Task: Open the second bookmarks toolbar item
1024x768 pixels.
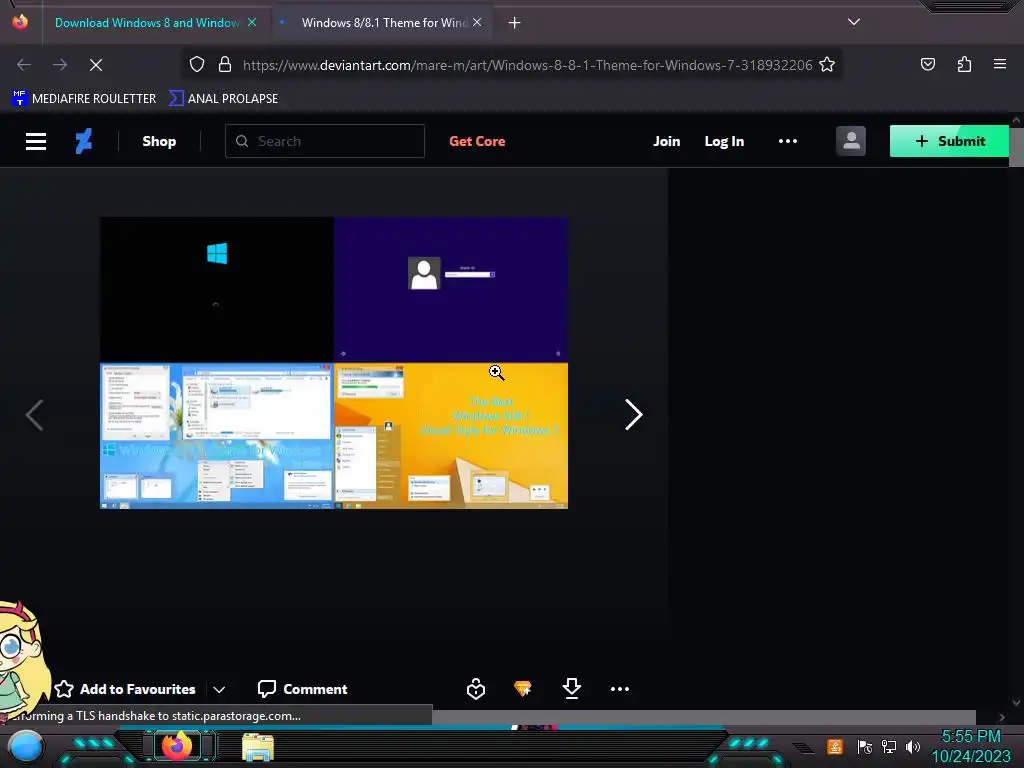Action: (223, 99)
